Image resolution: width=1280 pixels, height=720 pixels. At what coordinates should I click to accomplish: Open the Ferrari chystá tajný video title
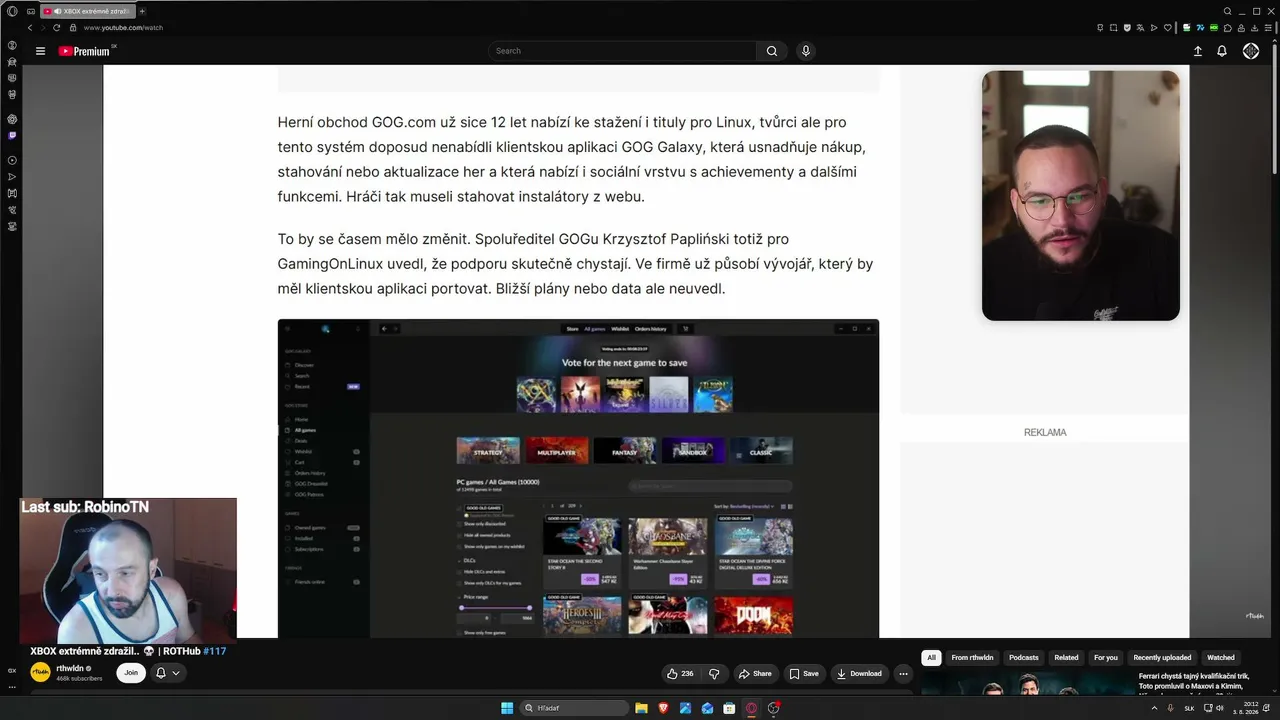1194,682
